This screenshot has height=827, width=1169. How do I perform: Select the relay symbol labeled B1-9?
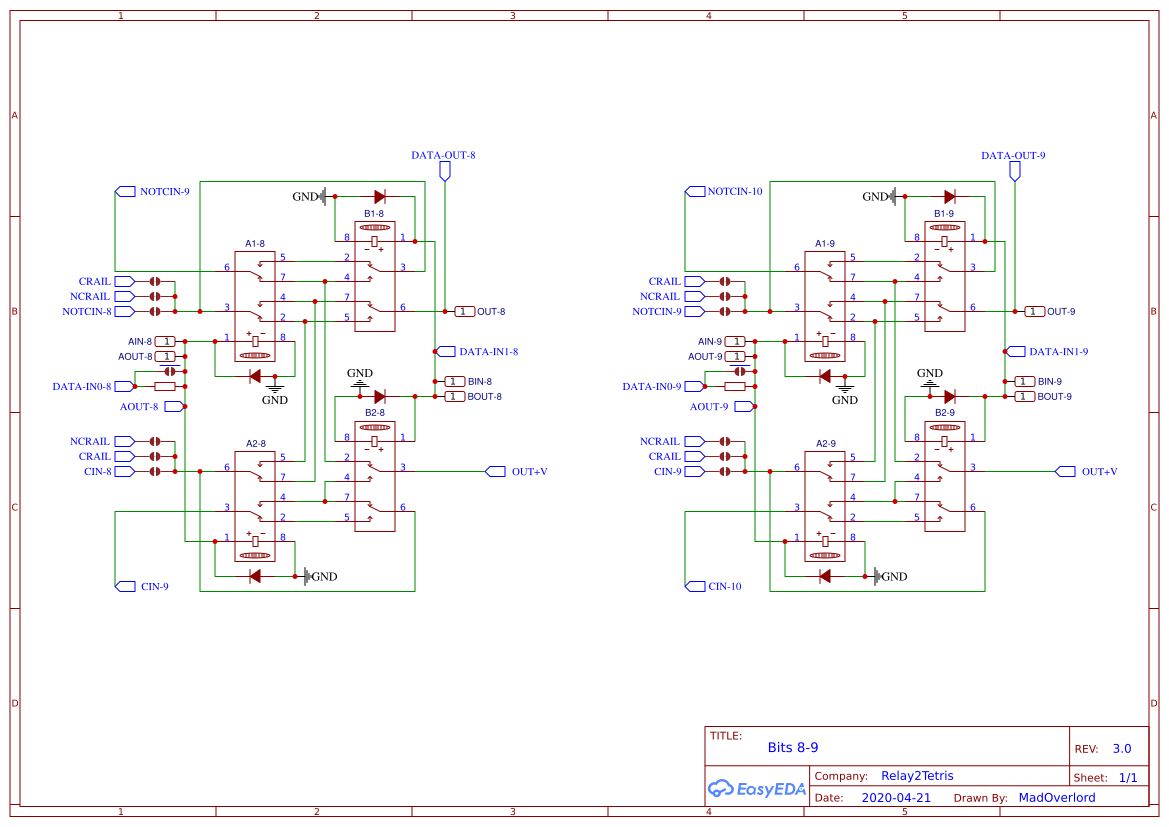(944, 275)
